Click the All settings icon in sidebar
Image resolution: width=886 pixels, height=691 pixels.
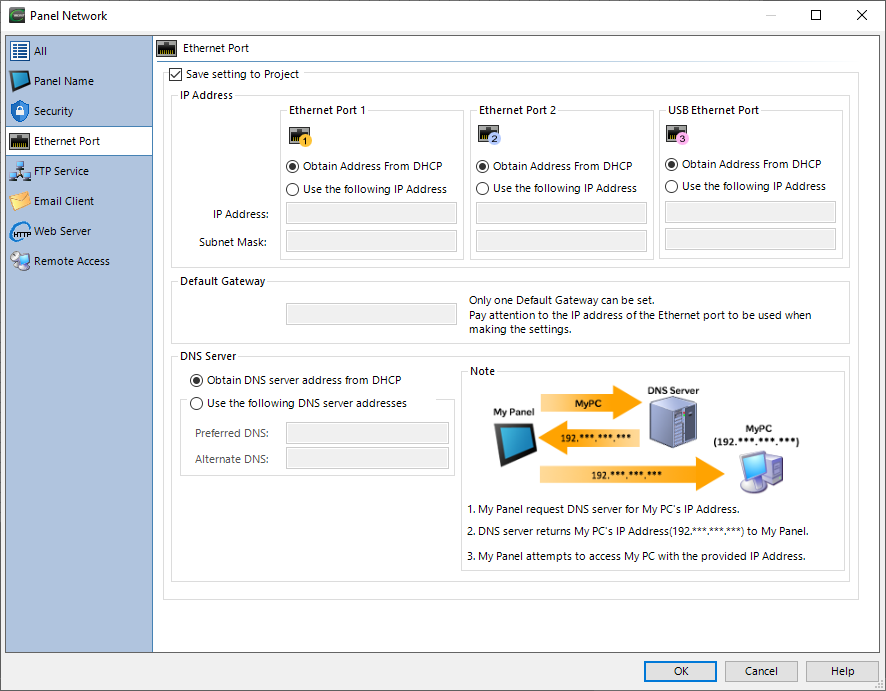click(x=20, y=51)
